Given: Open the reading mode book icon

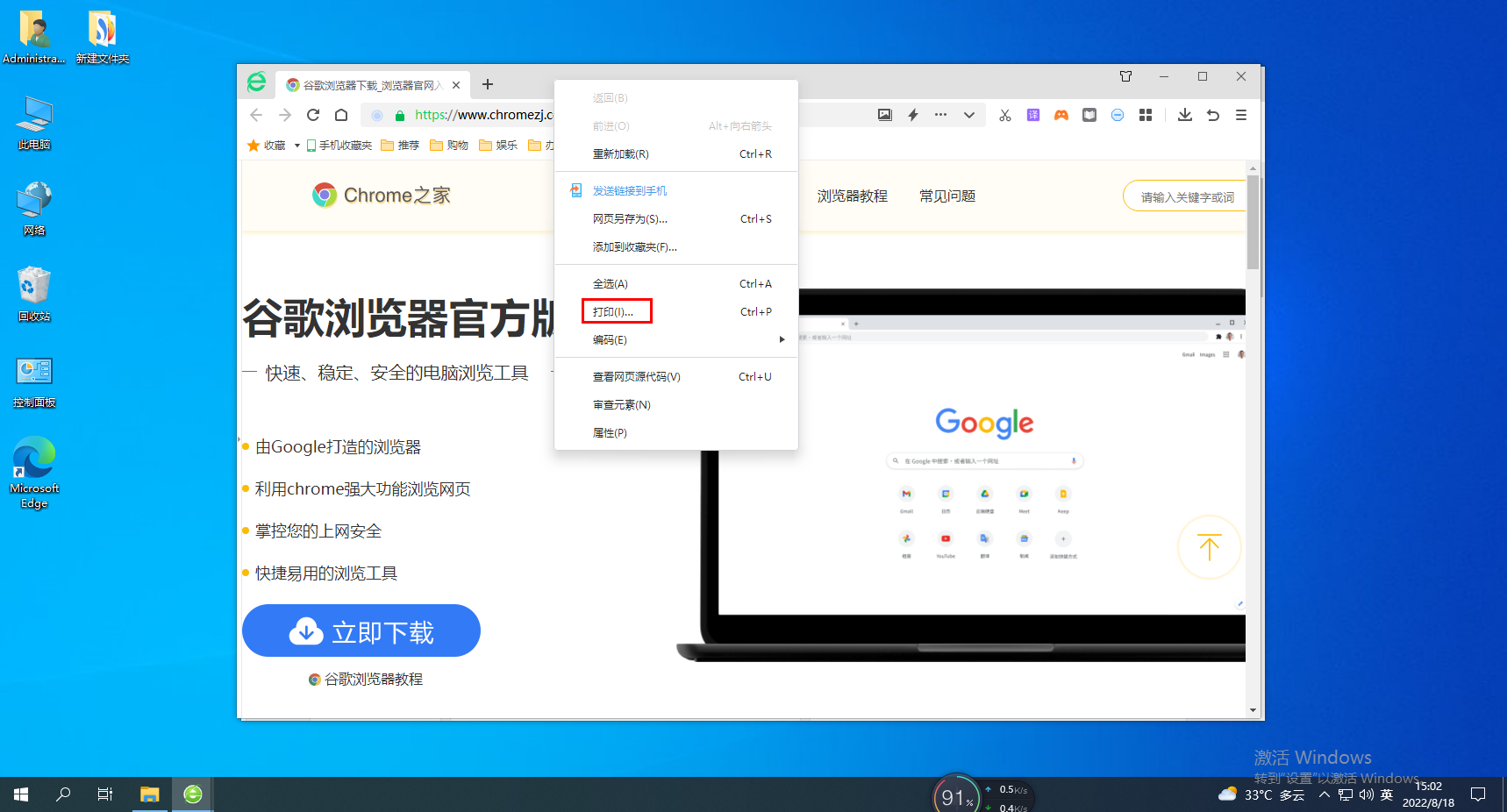Looking at the screenshot, I should (1089, 115).
